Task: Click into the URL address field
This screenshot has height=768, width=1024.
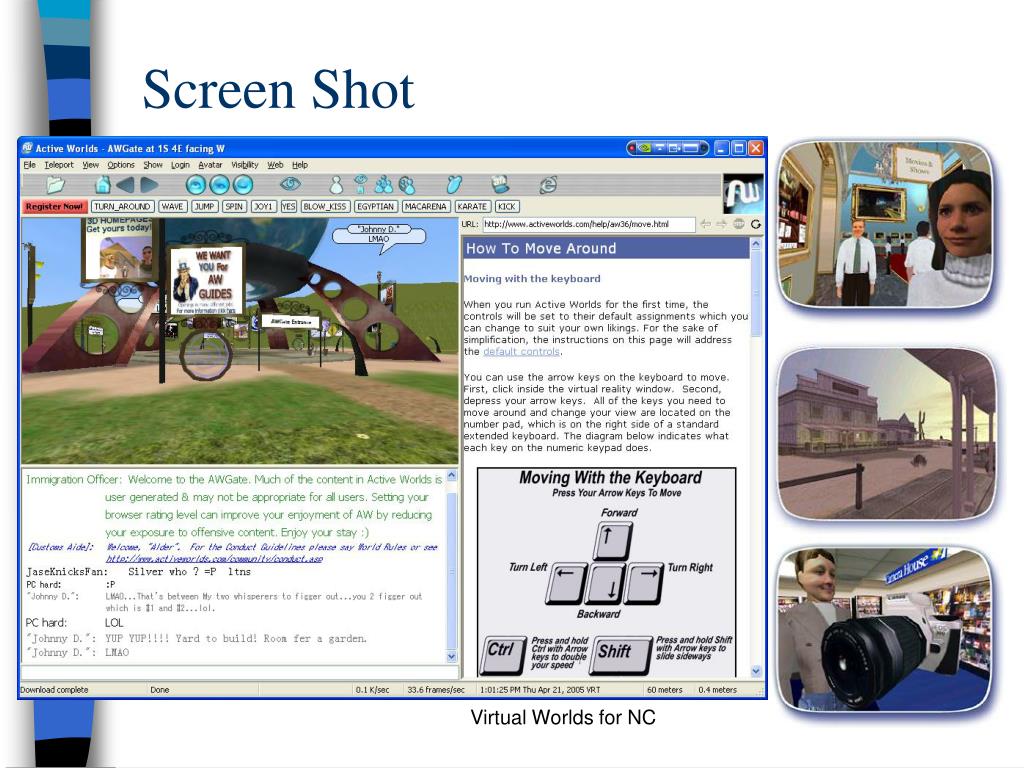Action: tap(588, 224)
